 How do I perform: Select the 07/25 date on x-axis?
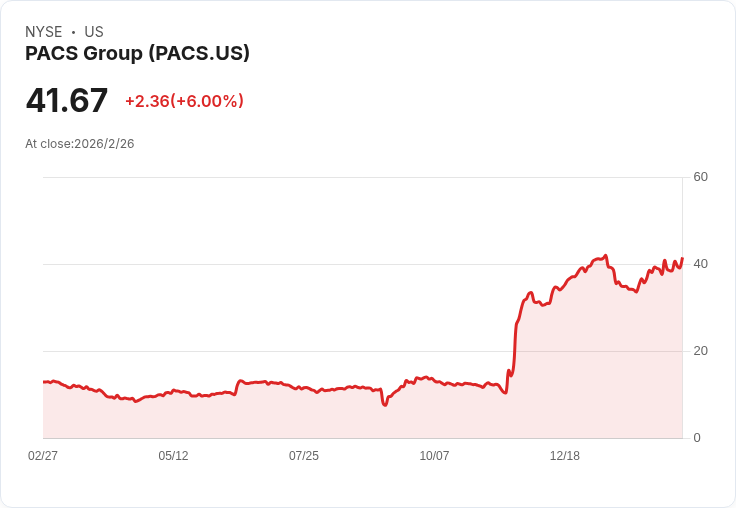(304, 456)
